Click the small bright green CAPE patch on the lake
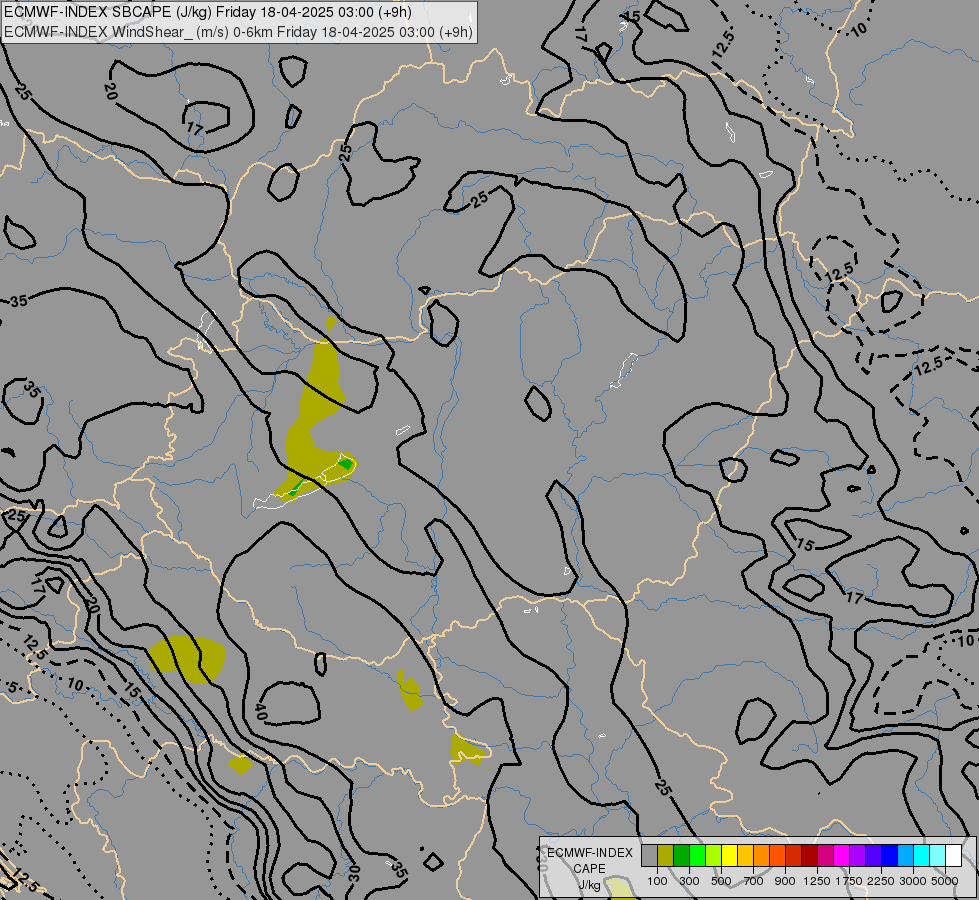The height and width of the screenshot is (900, 979). click(345, 464)
